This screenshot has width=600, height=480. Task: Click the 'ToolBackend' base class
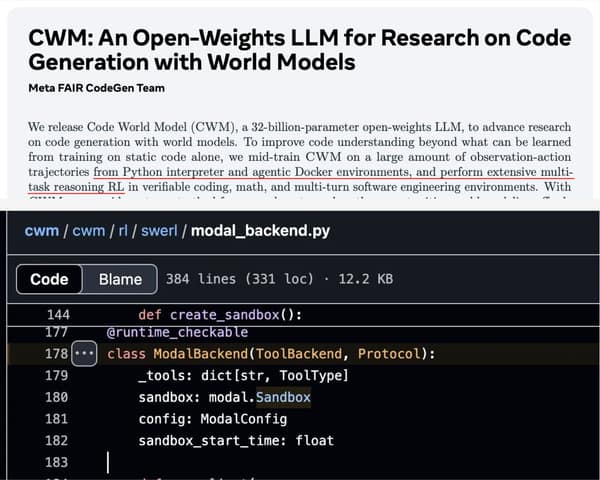pos(299,354)
